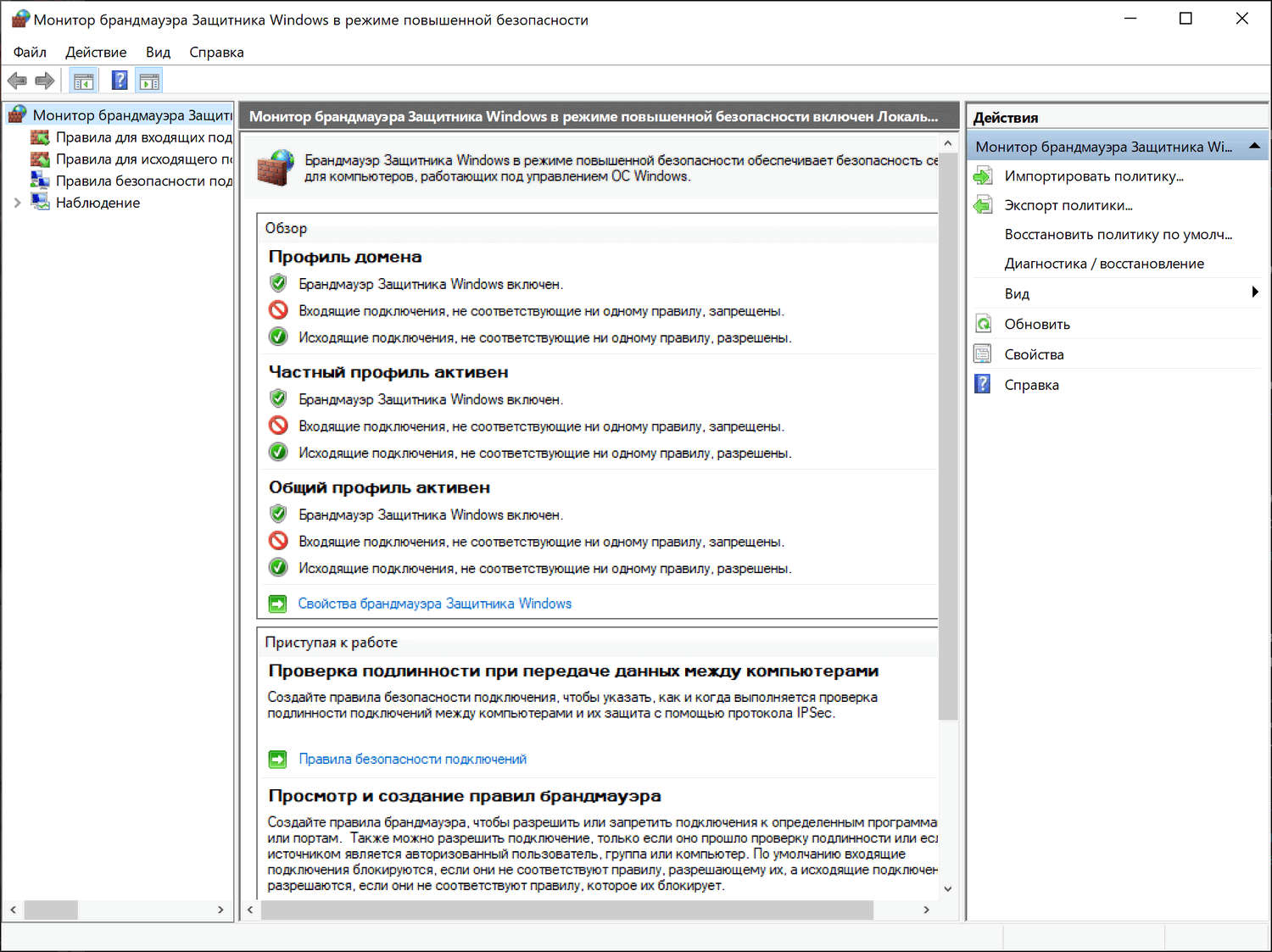Click the Обзор section title

tap(286, 228)
